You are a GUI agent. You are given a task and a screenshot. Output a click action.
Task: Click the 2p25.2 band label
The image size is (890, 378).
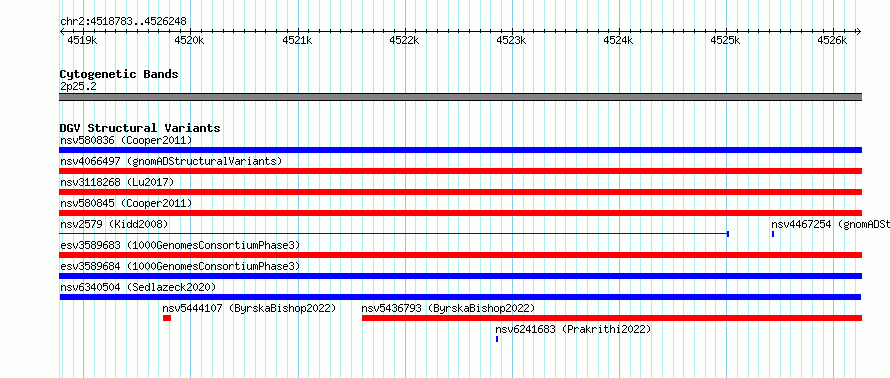click(x=78, y=86)
